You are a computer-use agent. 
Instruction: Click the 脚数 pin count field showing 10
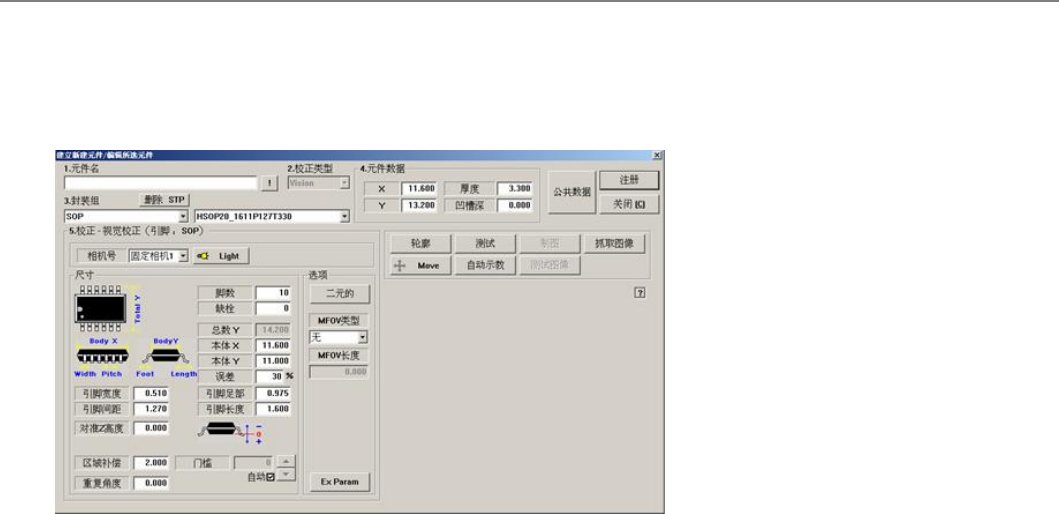click(x=273, y=293)
